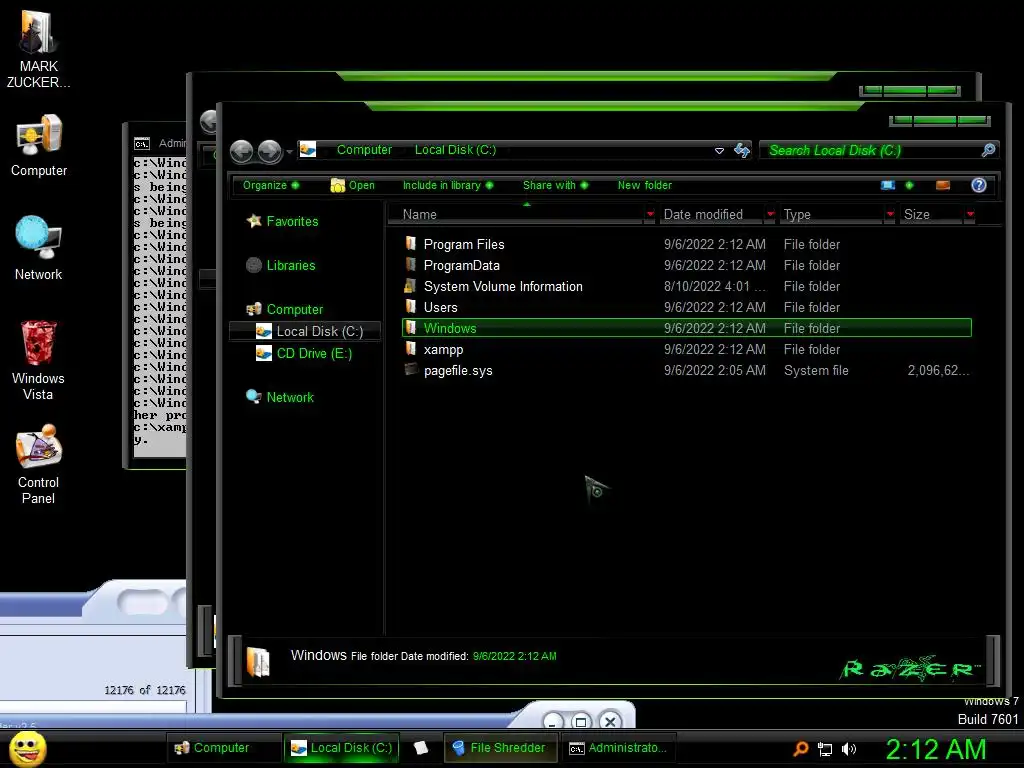Click the pagefile.sys file icon
Image resolution: width=1024 pixels, height=768 pixels.
pos(411,369)
